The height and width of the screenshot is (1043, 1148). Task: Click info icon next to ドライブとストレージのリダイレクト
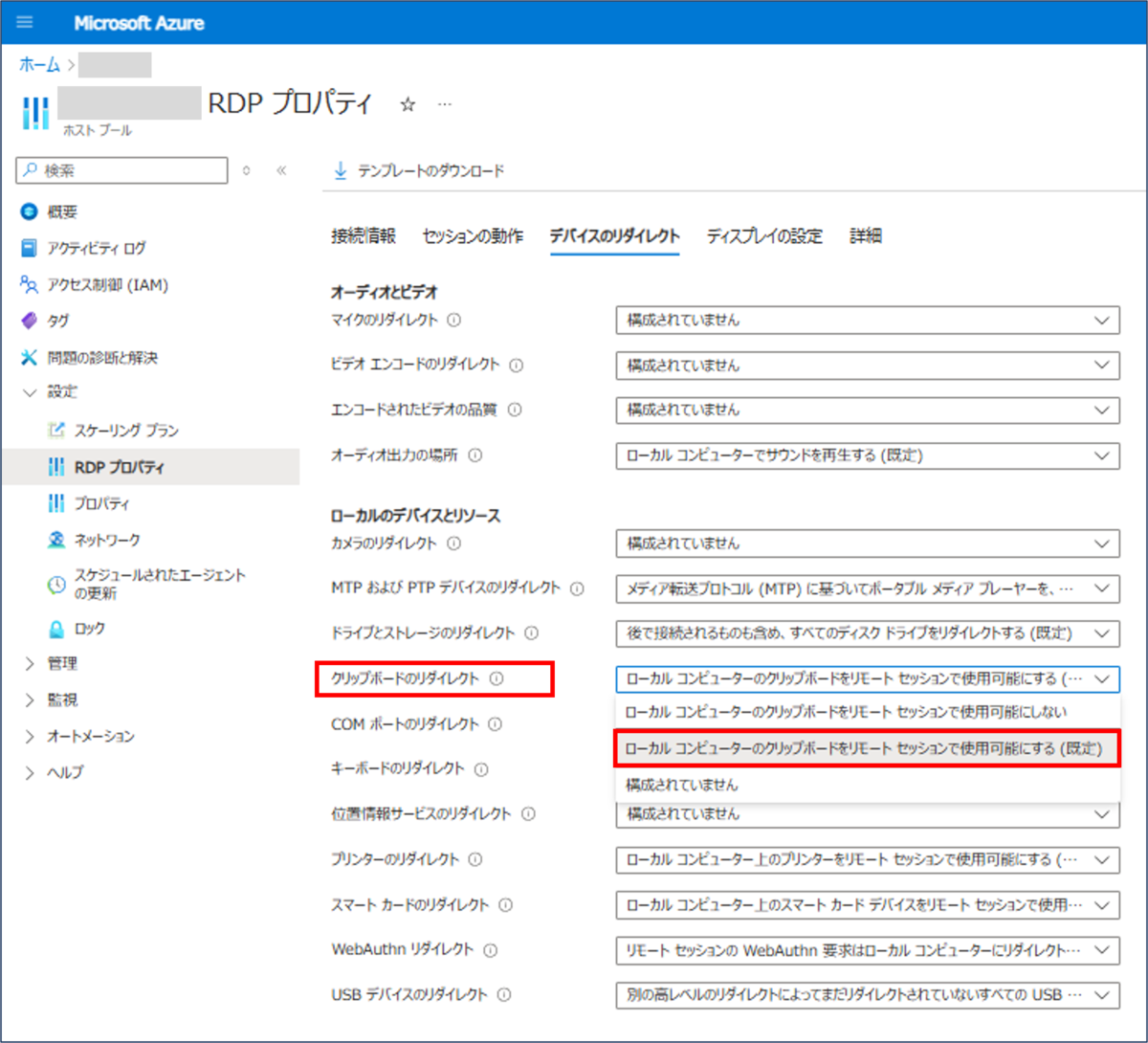click(x=531, y=633)
